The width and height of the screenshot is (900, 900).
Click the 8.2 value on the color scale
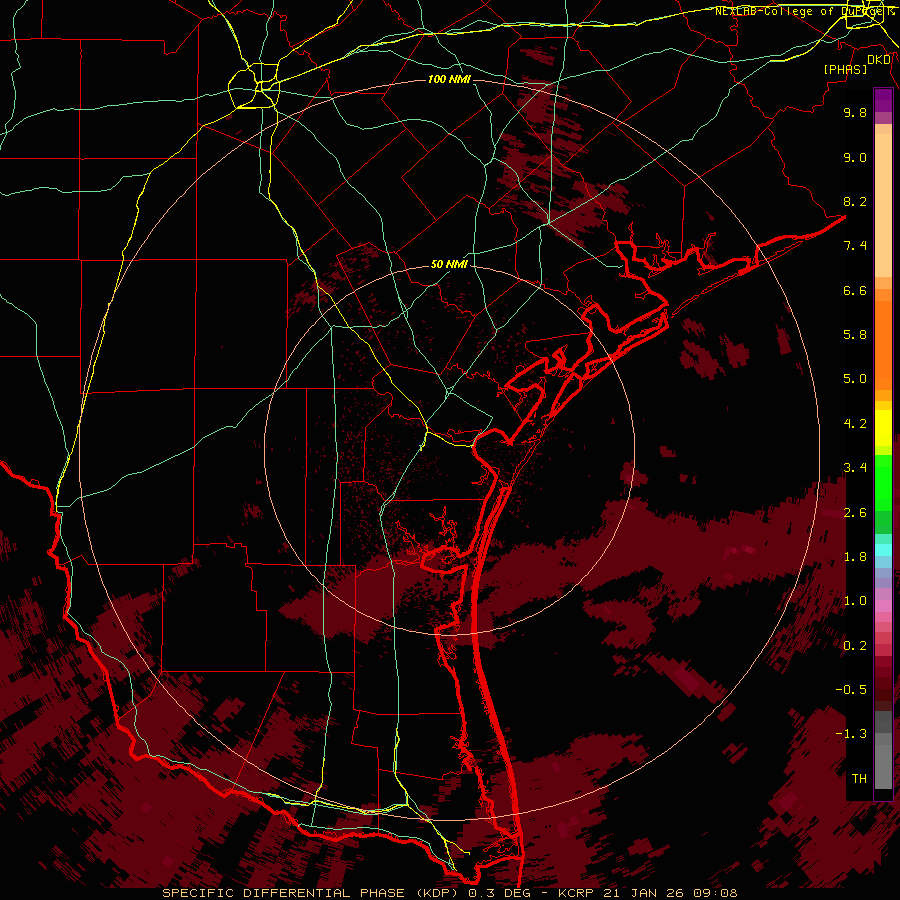[x=855, y=201]
